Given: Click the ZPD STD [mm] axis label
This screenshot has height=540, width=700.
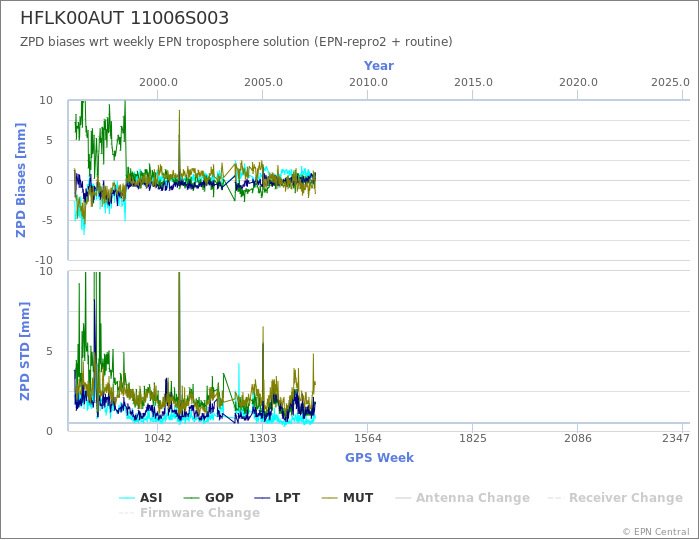Looking at the screenshot, I should [24, 351].
